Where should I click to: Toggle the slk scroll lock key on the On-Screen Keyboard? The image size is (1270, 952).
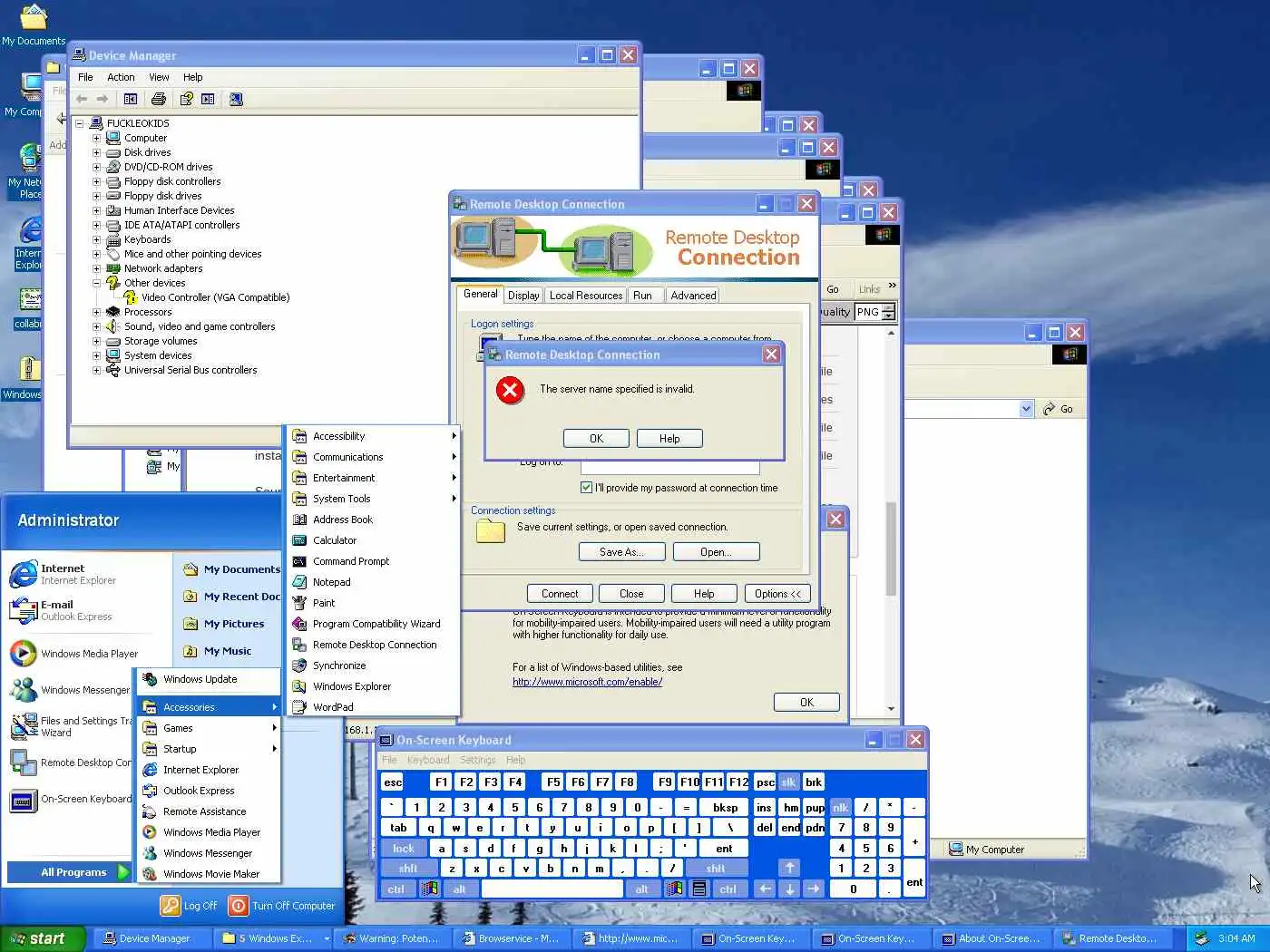788,782
